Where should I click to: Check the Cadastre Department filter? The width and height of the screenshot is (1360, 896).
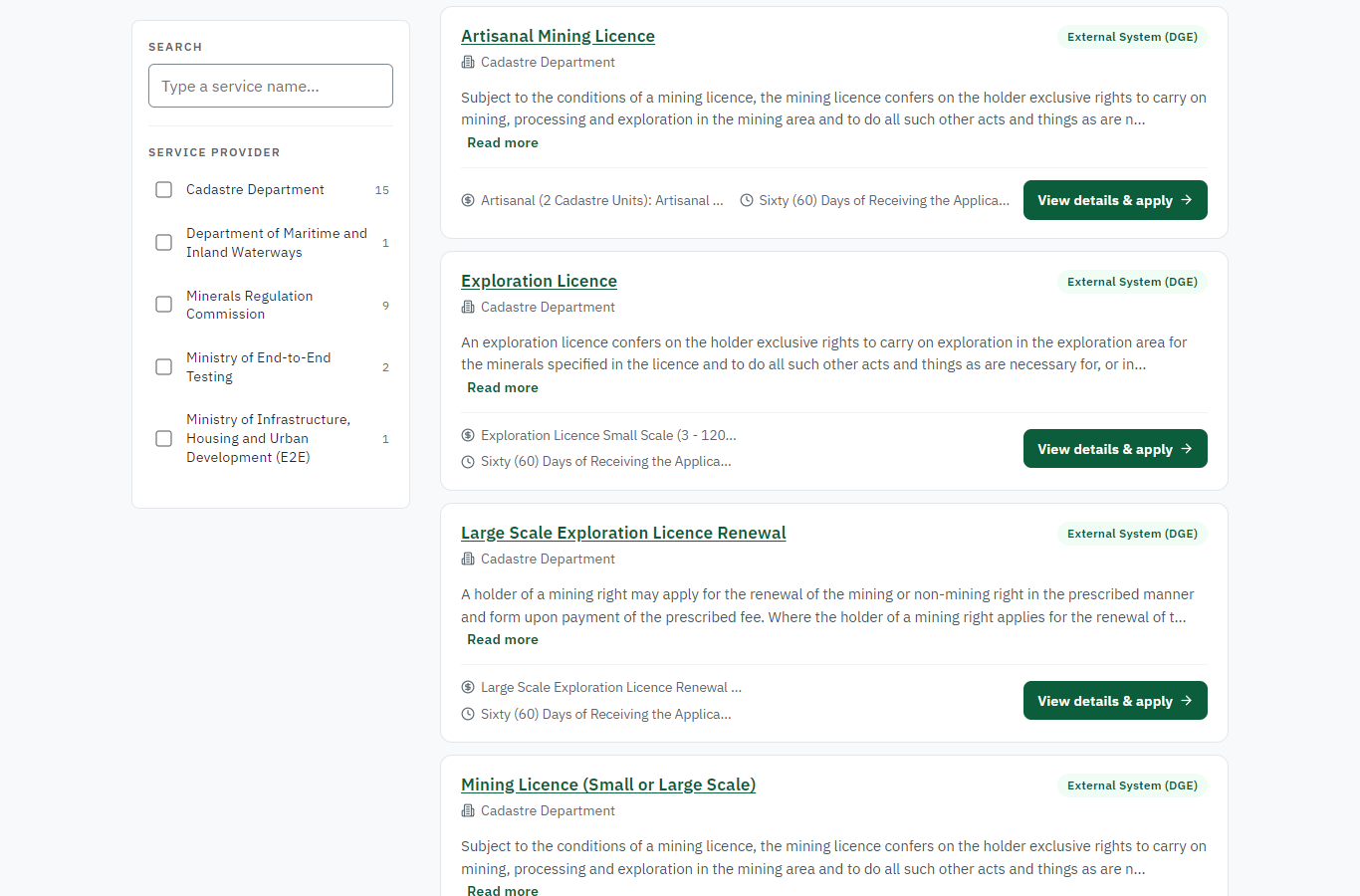[164, 189]
